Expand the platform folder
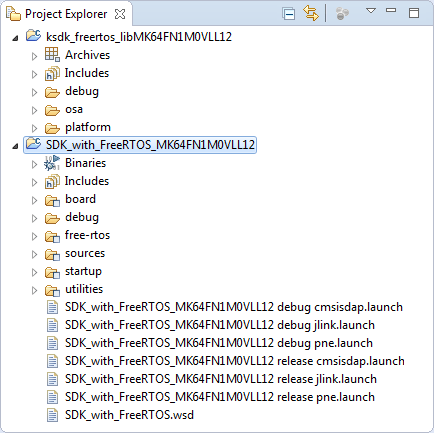The height and width of the screenshot is (433, 434). (34, 128)
